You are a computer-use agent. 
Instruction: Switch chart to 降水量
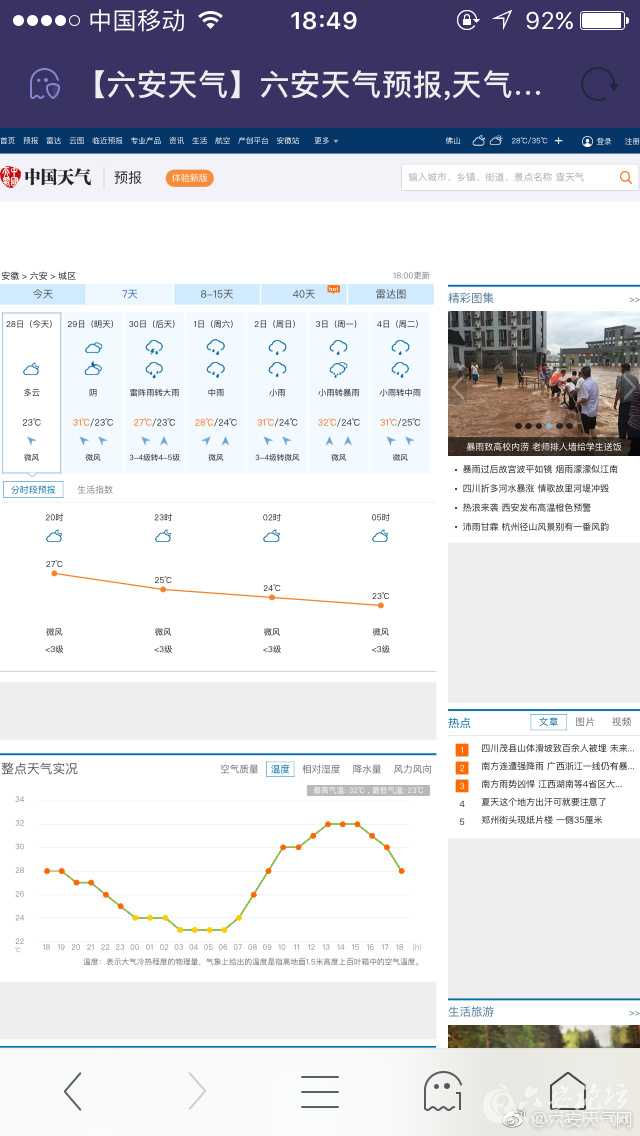click(x=367, y=769)
